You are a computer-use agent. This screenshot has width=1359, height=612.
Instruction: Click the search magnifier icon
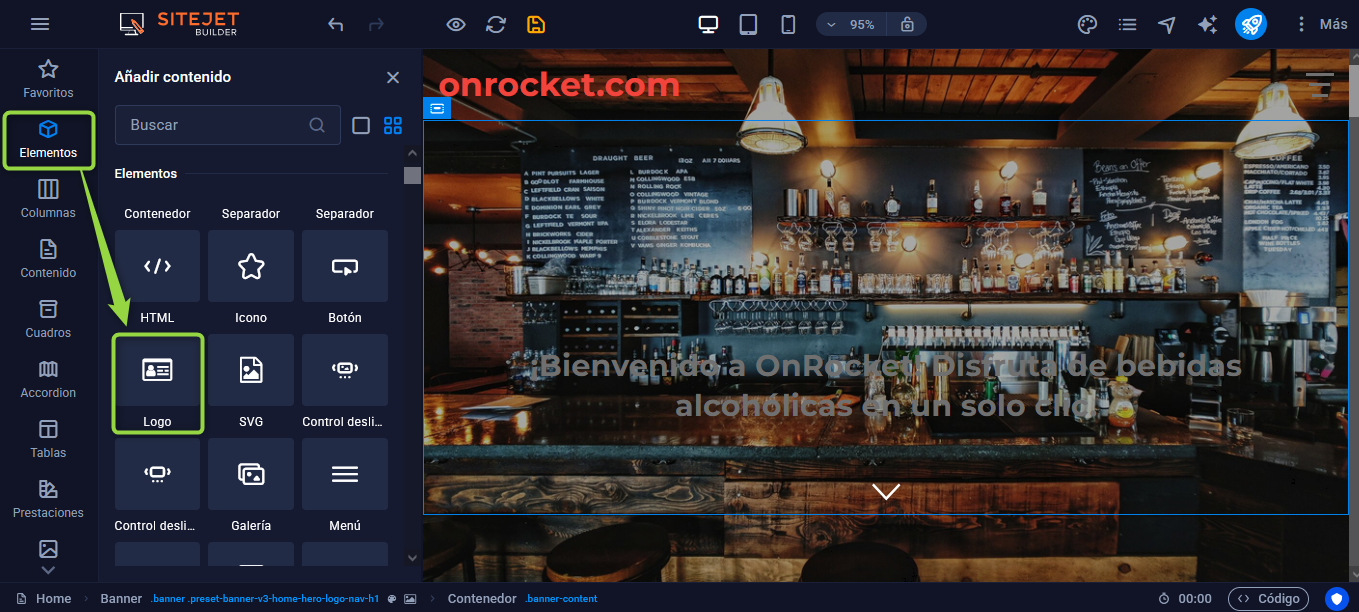[x=317, y=125]
